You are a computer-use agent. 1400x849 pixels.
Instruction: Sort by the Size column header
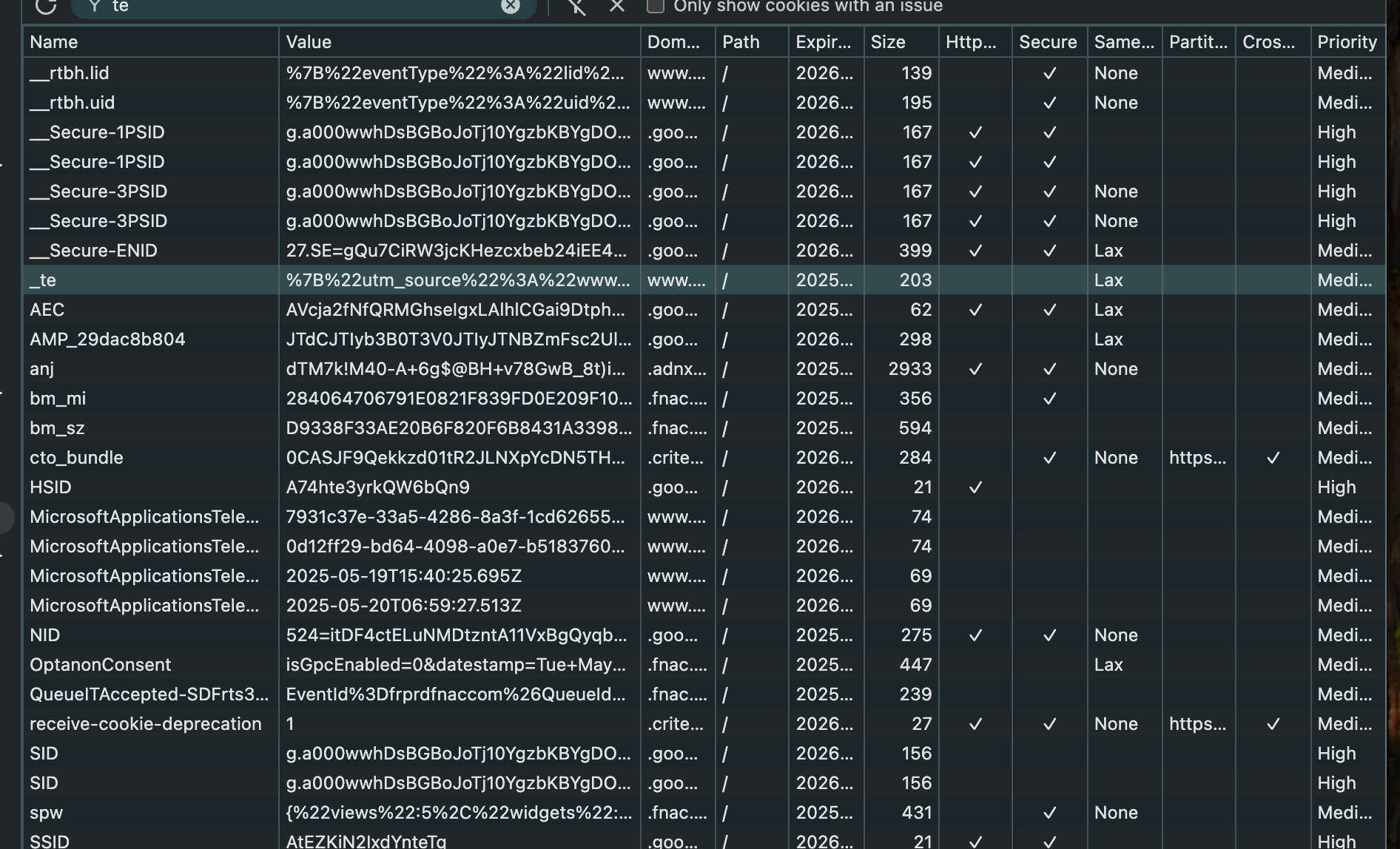point(888,42)
